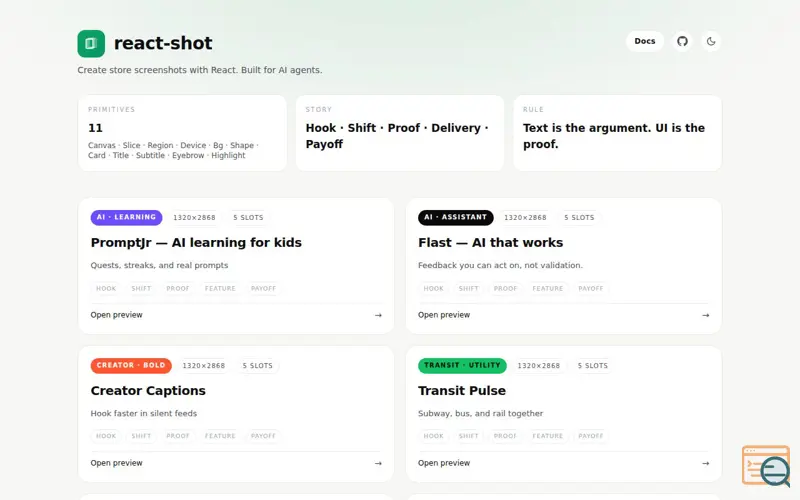The image size is (800, 500).
Task: Click the HOOK chip in PromptJr card
Action: [x=106, y=288]
